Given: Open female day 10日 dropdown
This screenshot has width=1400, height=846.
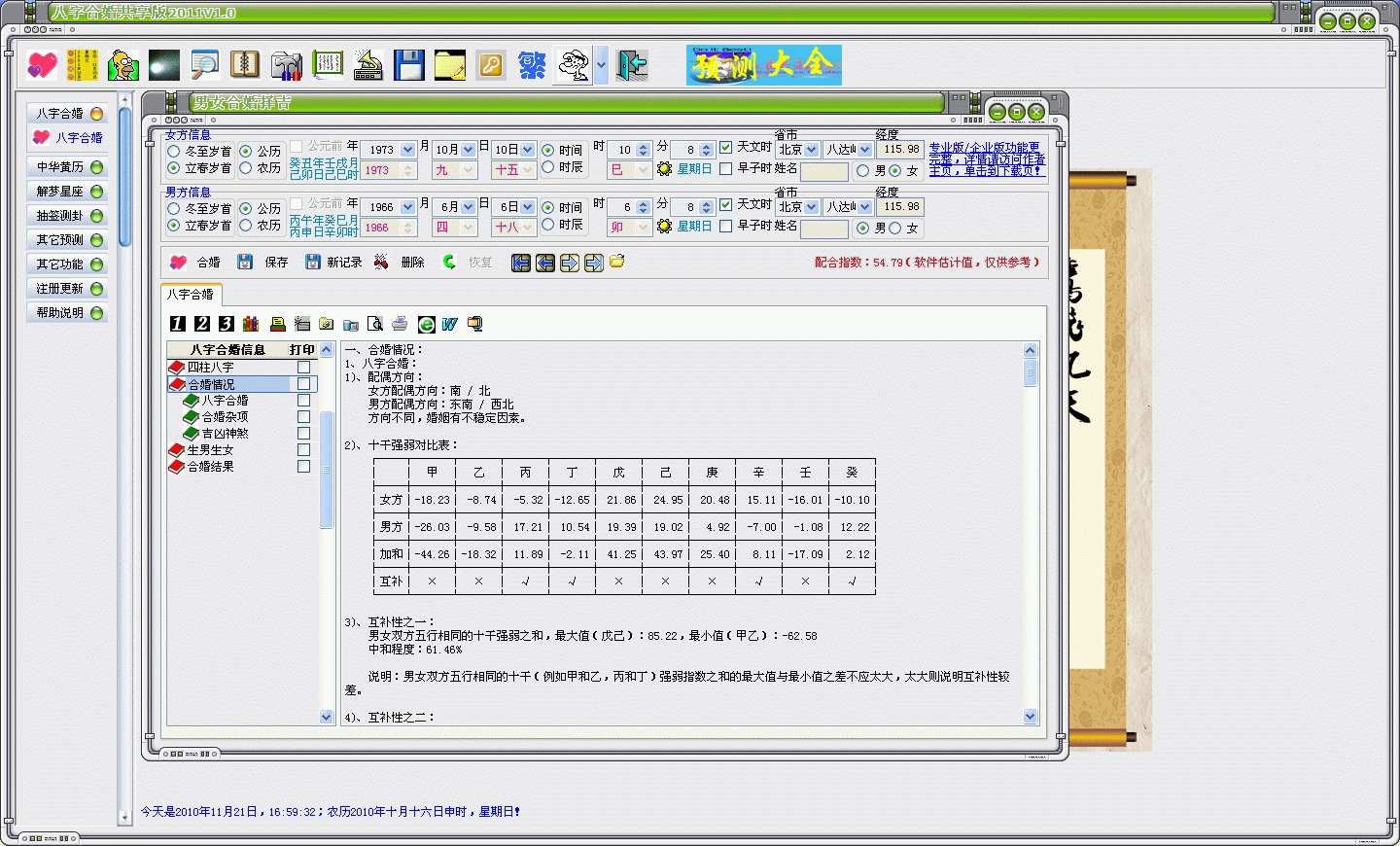Looking at the screenshot, I should tap(528, 150).
